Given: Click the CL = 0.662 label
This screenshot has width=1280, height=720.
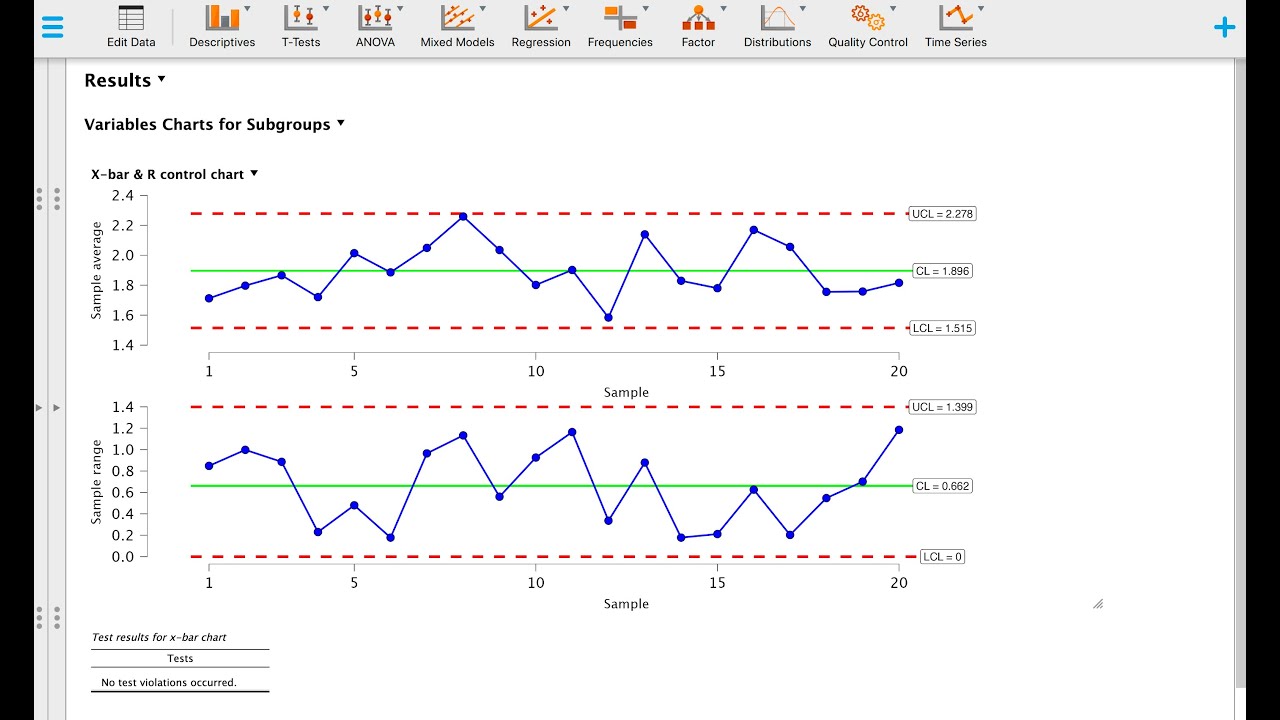Looking at the screenshot, I should (x=942, y=486).
